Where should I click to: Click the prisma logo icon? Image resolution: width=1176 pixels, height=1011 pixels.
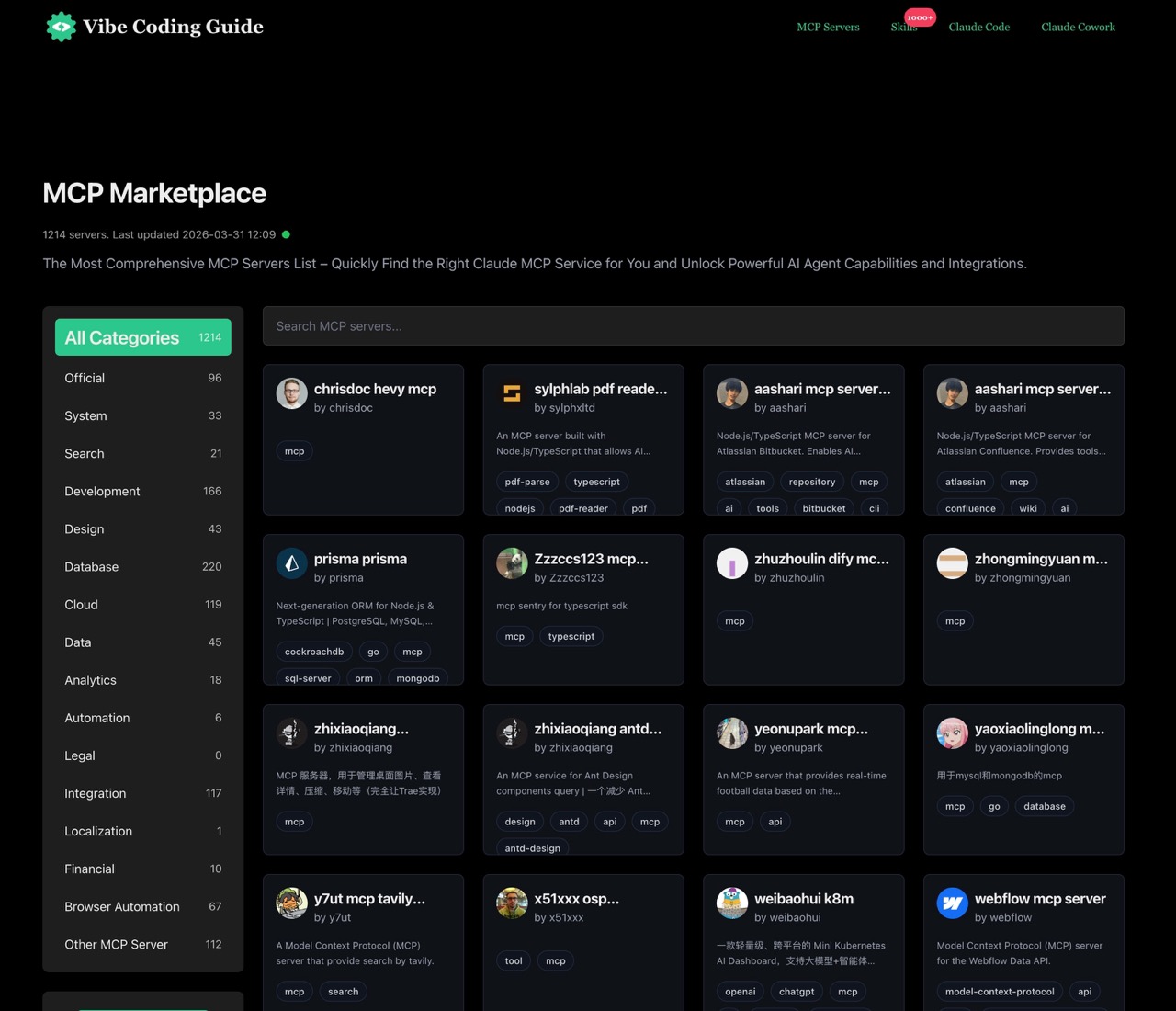tap(292, 563)
